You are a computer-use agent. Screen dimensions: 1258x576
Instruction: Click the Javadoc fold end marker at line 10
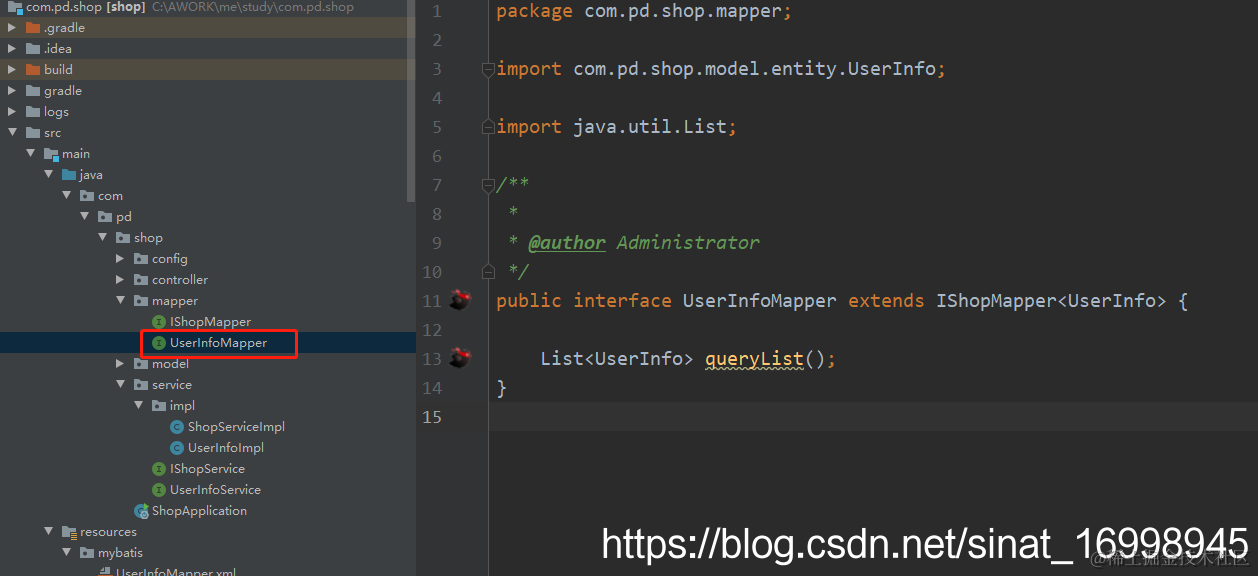tap(488, 271)
